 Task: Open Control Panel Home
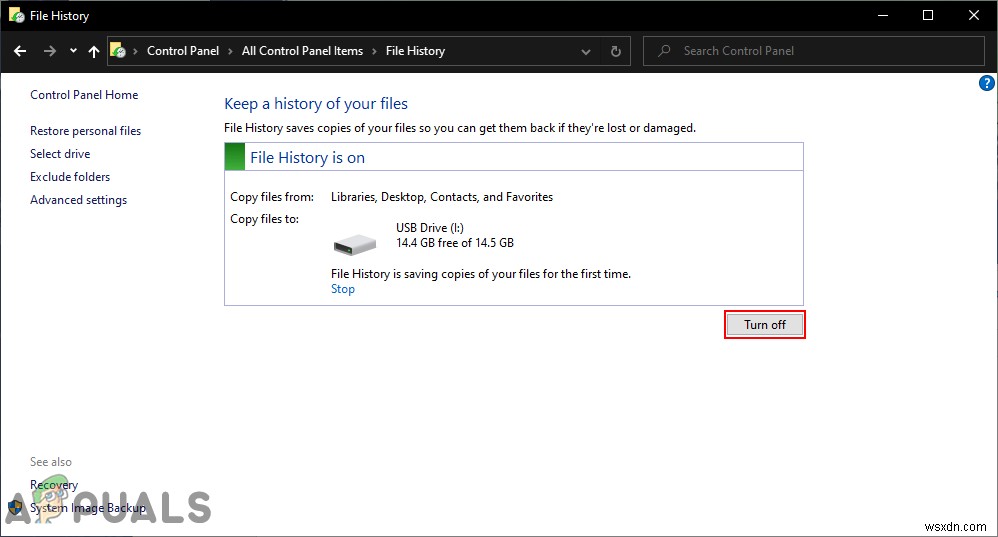coord(84,95)
